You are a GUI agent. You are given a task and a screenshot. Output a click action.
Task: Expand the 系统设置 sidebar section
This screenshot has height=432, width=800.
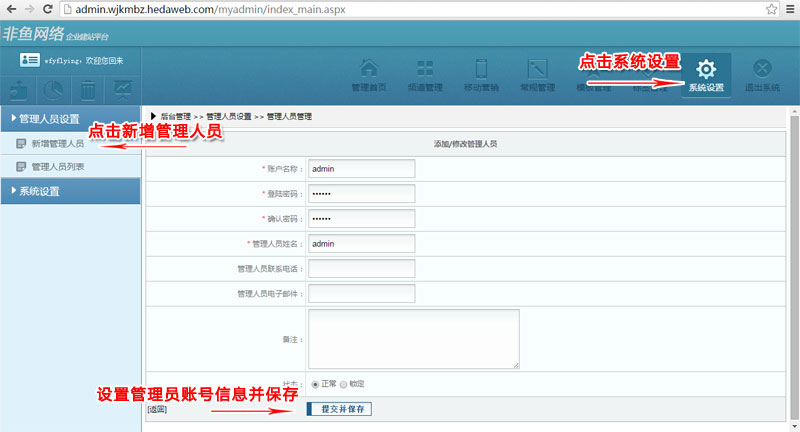click(70, 191)
